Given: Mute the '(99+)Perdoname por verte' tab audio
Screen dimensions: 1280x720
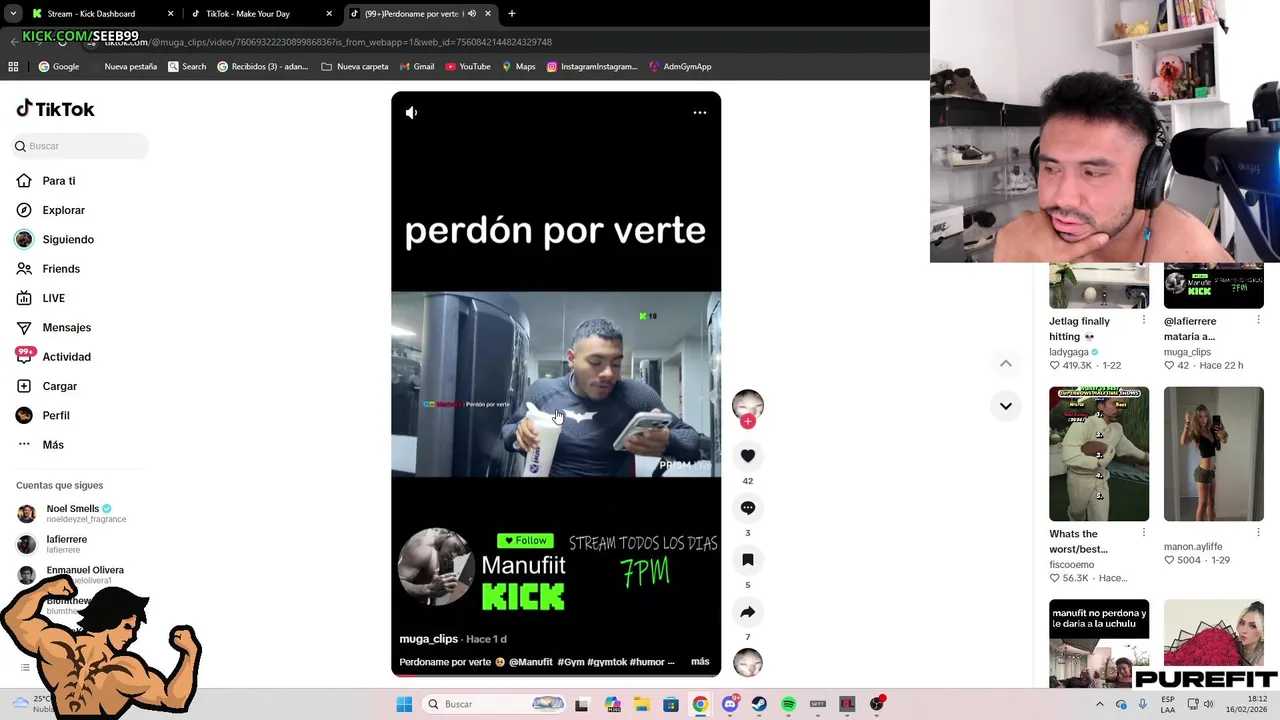Looking at the screenshot, I should pyautogui.click(x=472, y=14).
